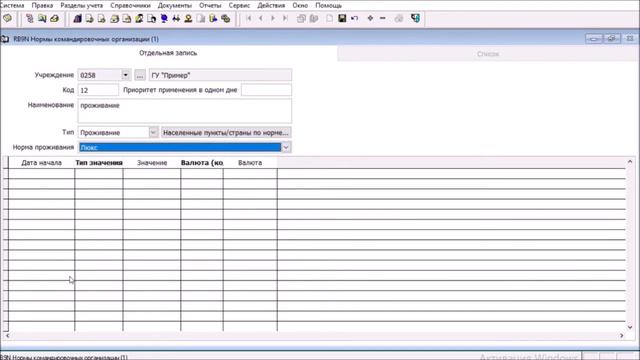Click the Значение column header
This screenshot has height=360, width=640.
coord(152,162)
